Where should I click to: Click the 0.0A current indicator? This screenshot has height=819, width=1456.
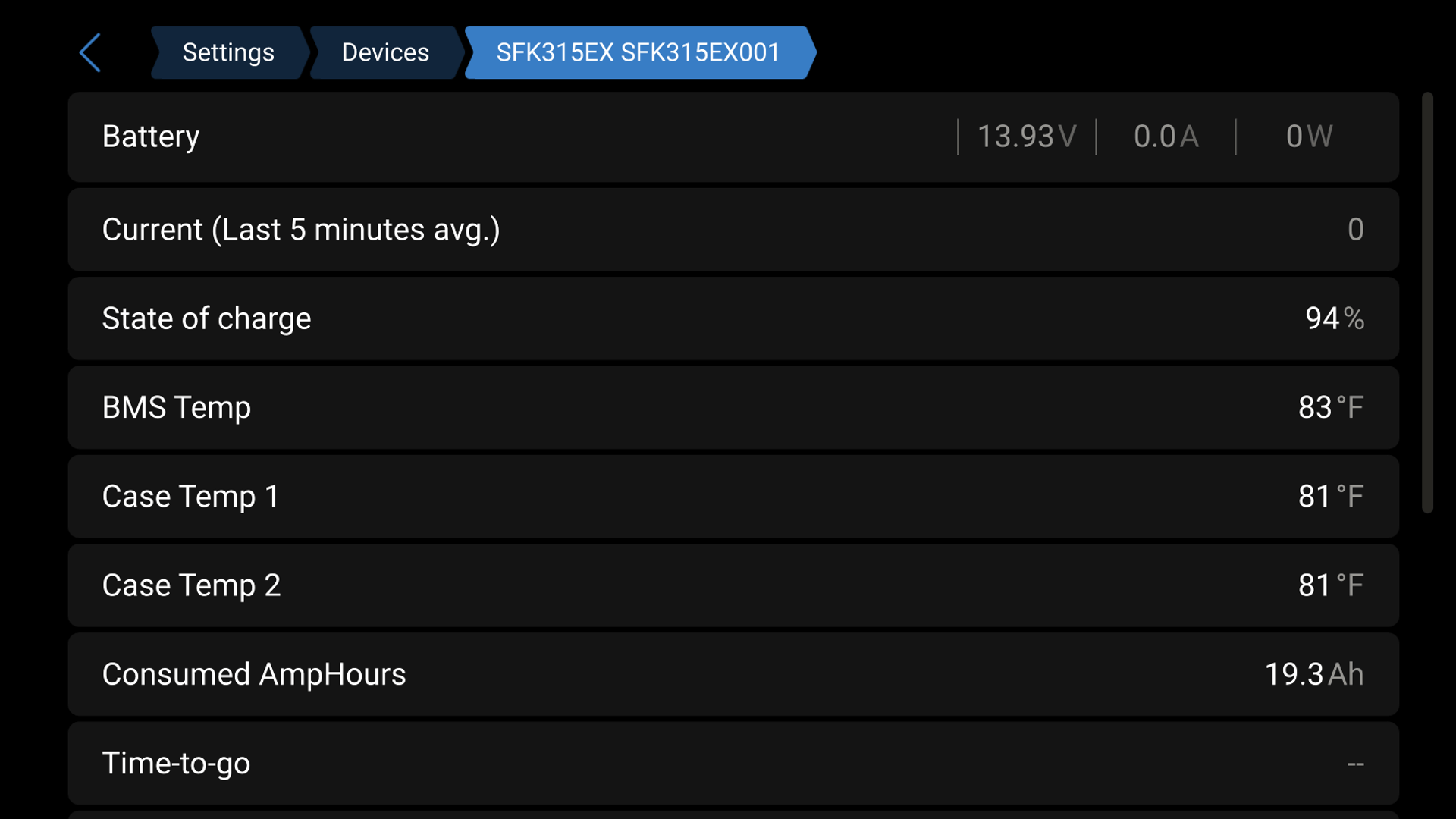point(1166,136)
